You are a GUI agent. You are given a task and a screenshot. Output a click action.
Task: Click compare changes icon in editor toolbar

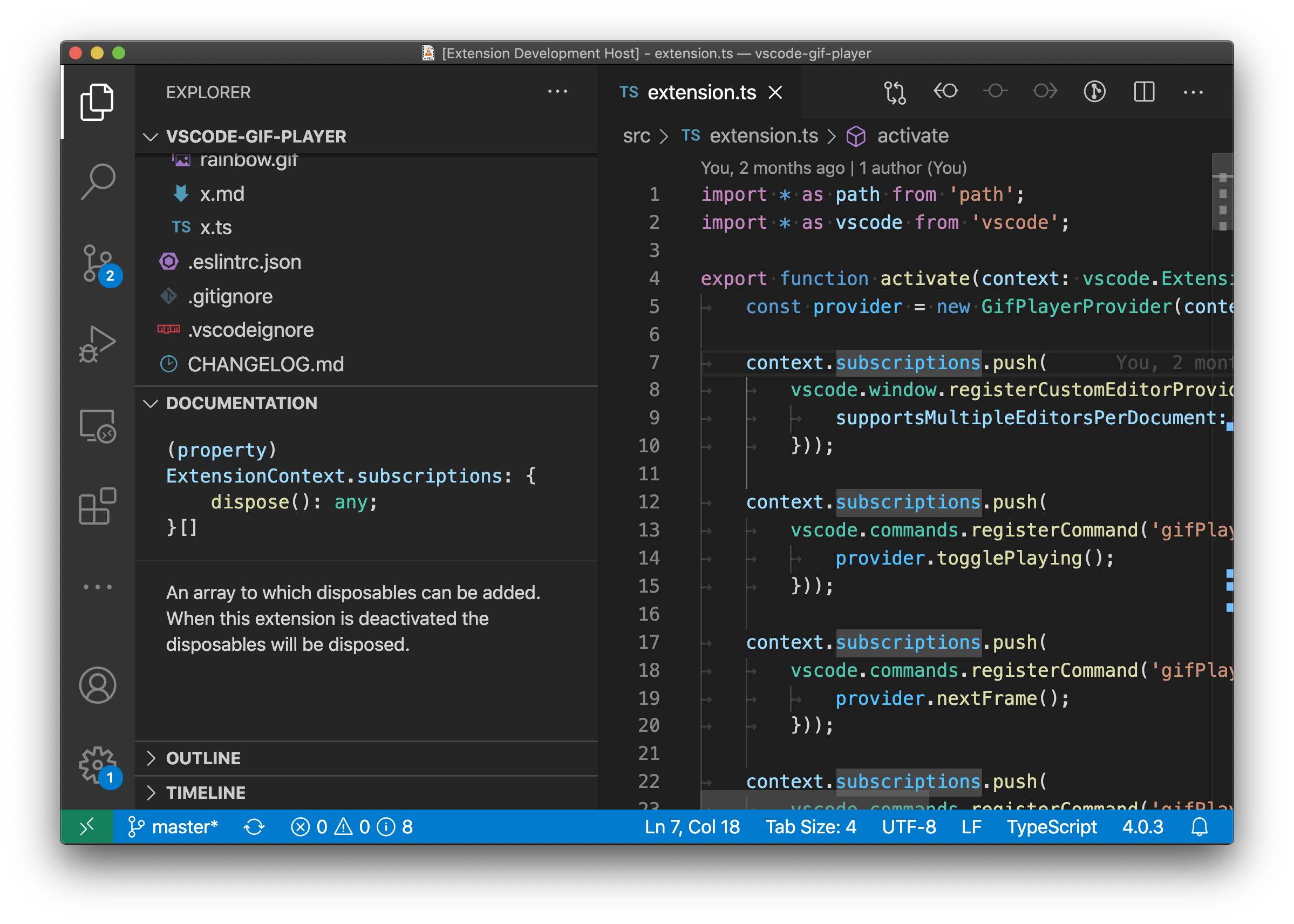tap(895, 92)
